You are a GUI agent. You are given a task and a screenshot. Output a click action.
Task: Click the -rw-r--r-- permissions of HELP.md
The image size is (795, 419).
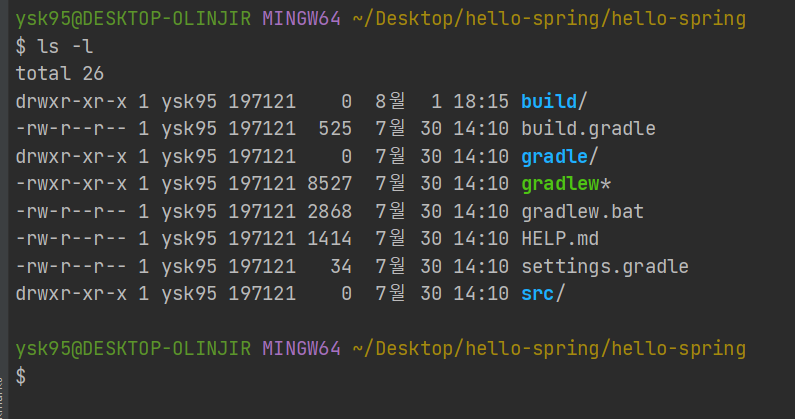point(71,238)
